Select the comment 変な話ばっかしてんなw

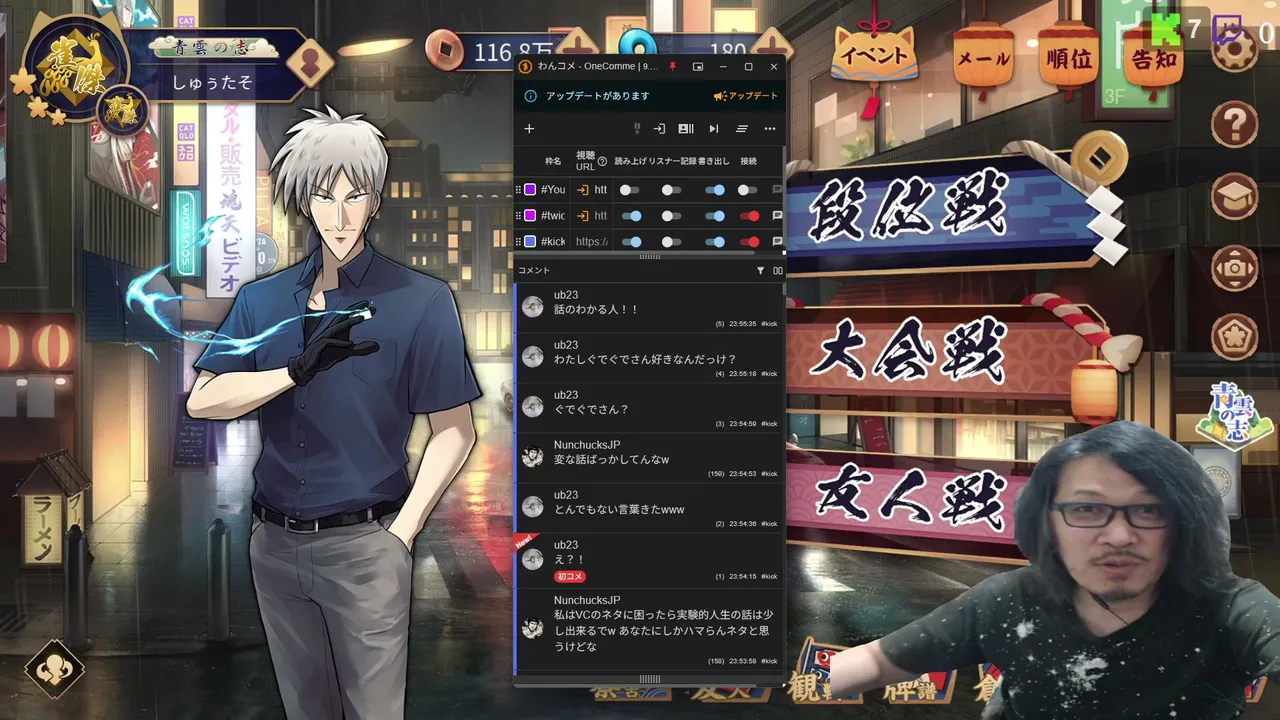tap(648, 458)
